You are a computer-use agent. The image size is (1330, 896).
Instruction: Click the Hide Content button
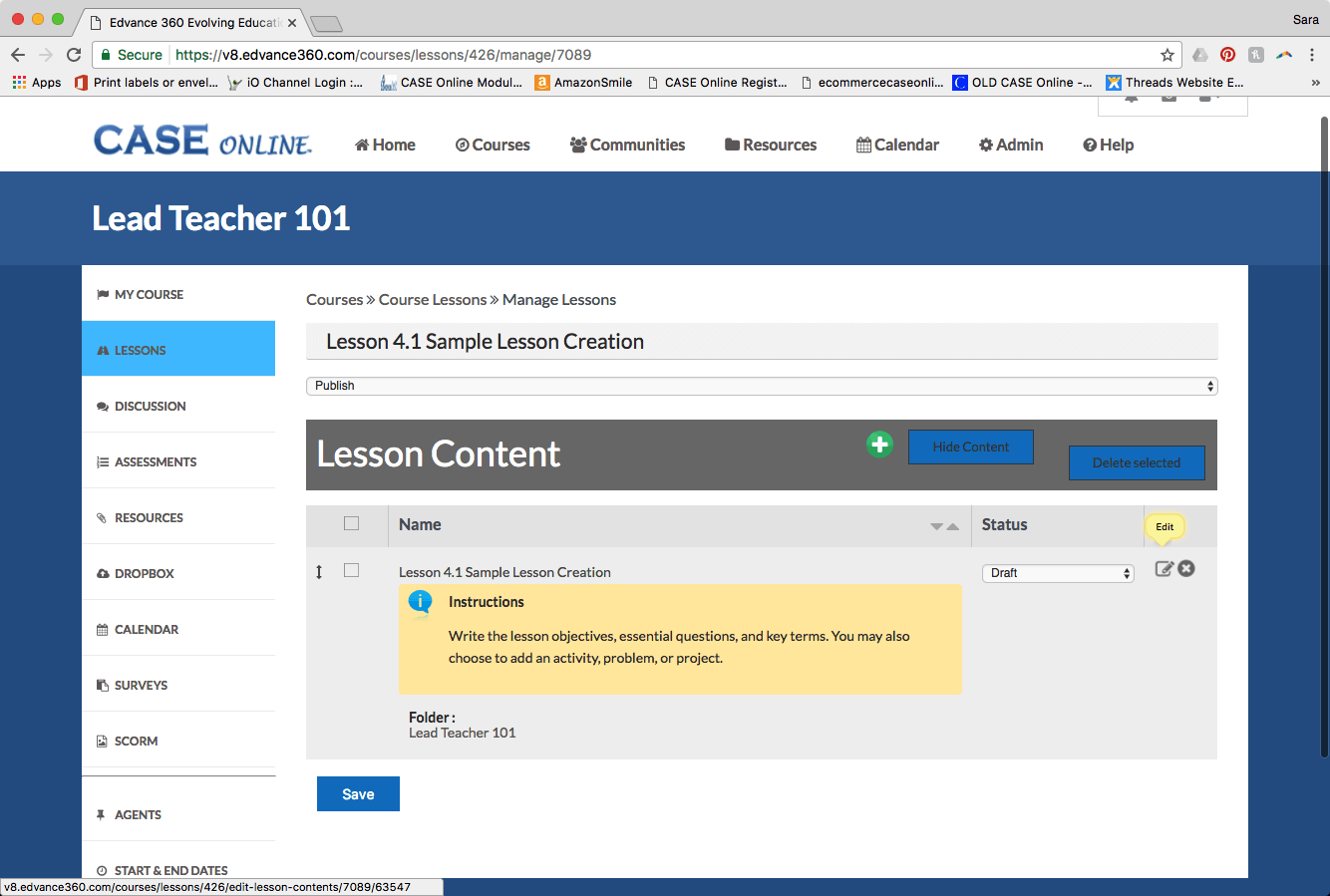pyautogui.click(x=970, y=447)
